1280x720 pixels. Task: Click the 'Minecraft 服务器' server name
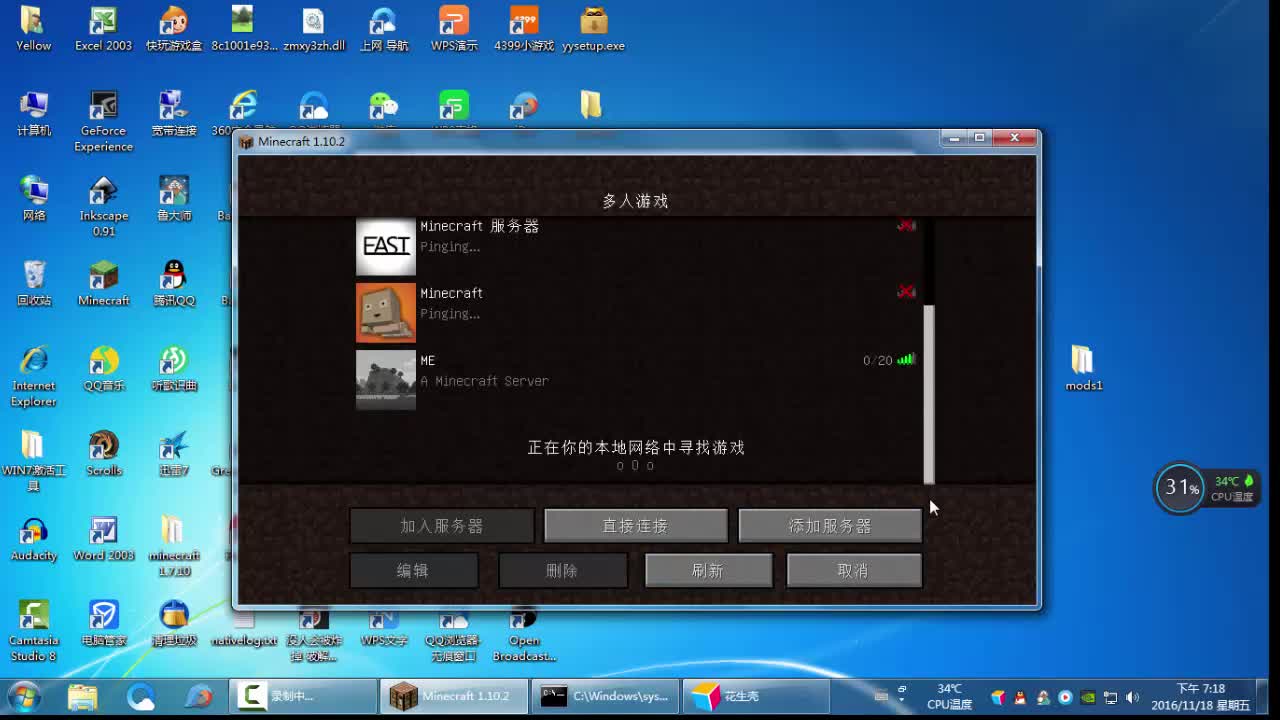pos(479,227)
